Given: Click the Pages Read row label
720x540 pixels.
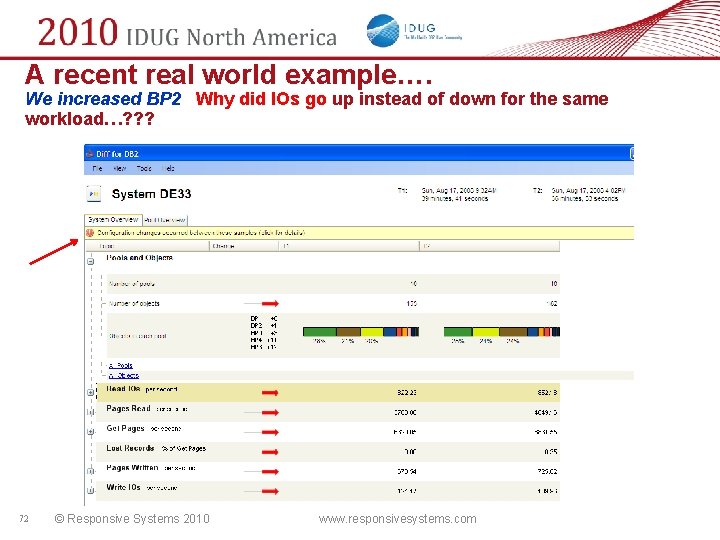Looking at the screenshot, I should pos(147,409).
